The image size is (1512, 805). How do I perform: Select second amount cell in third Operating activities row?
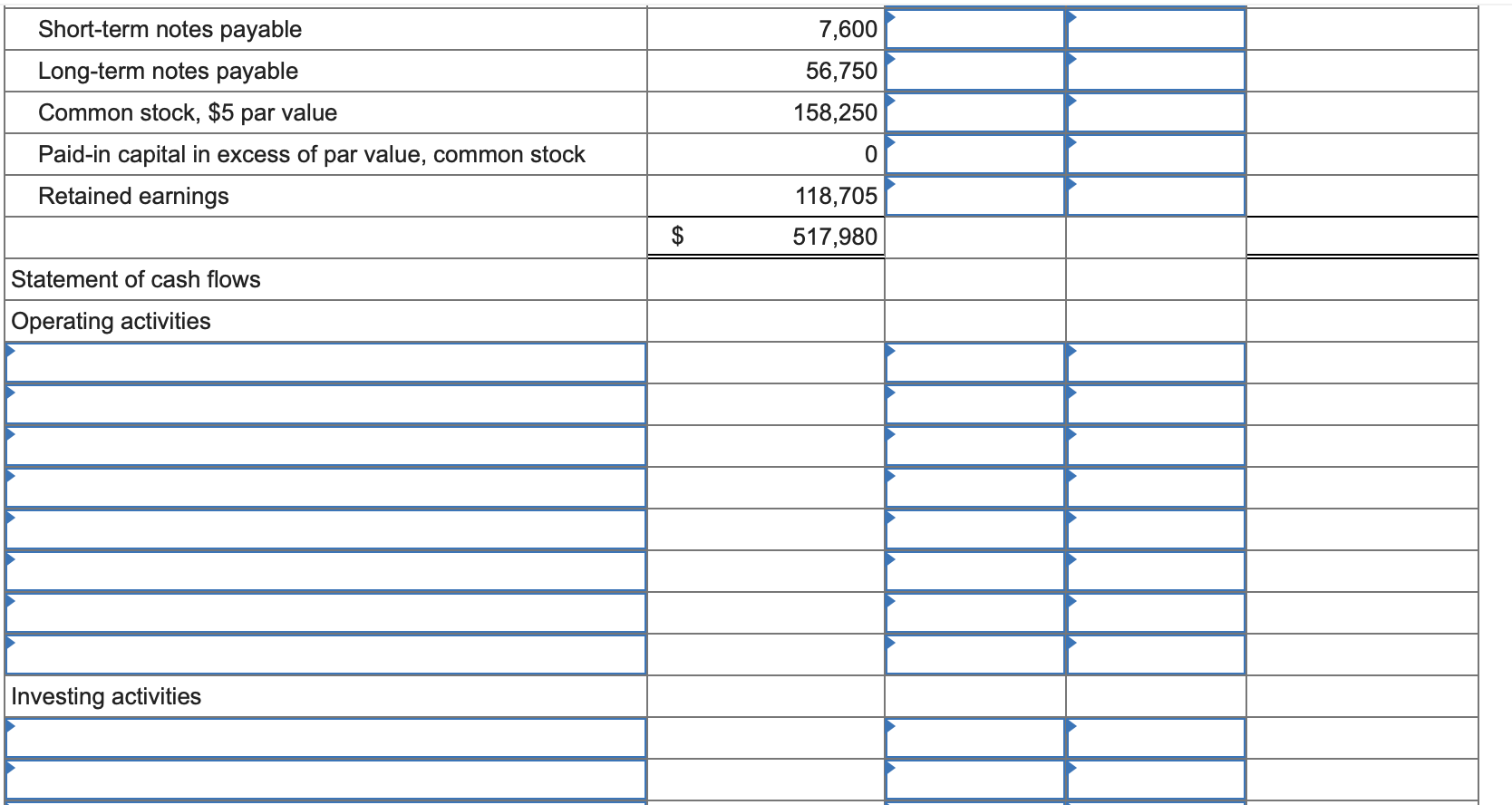[1156, 446]
